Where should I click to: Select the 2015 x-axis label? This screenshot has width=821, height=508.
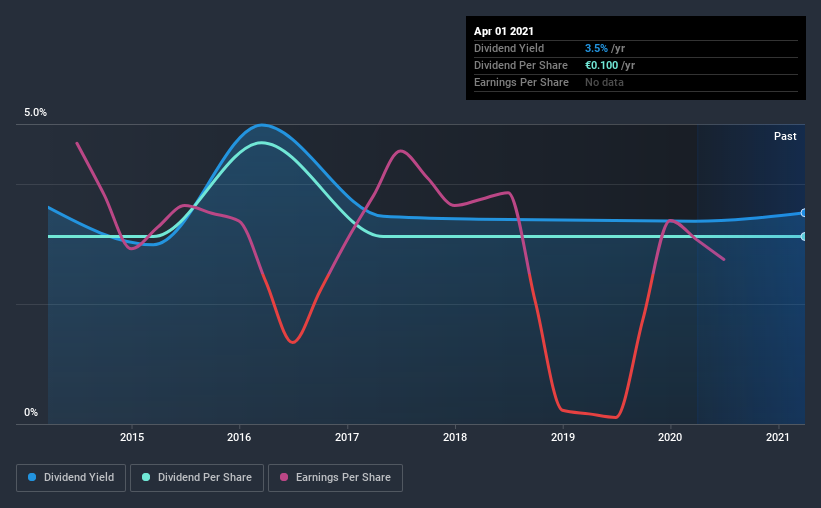132,437
